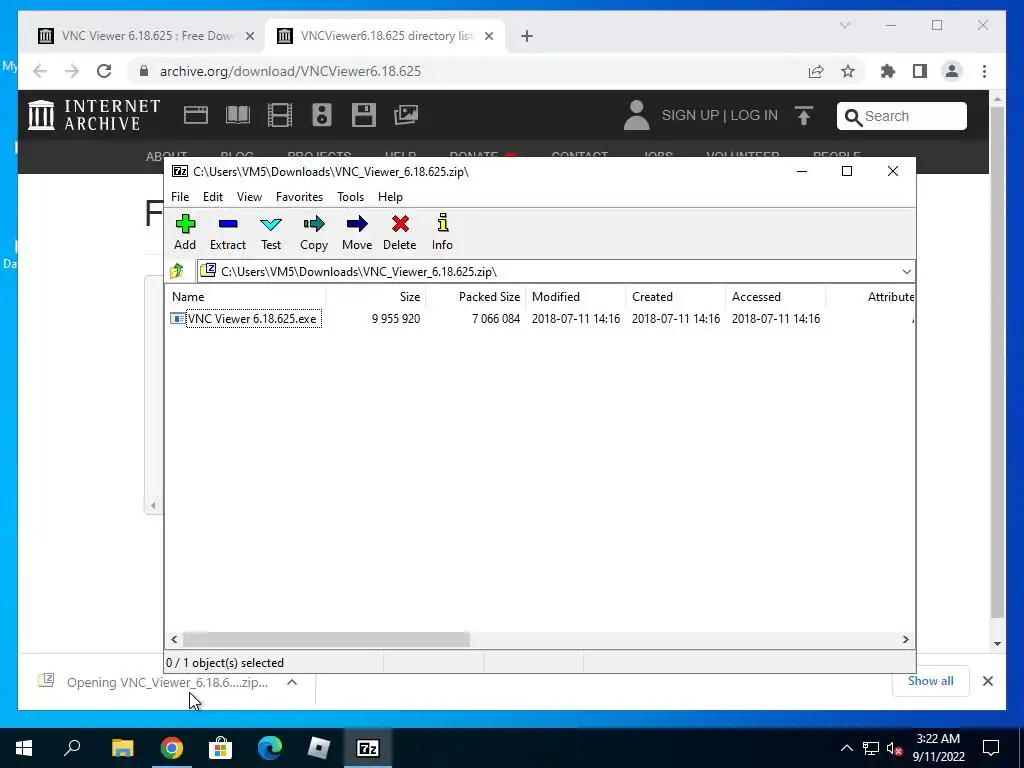Click the archive.org URL in address bar
The height and width of the screenshot is (768, 1024).
click(x=290, y=71)
